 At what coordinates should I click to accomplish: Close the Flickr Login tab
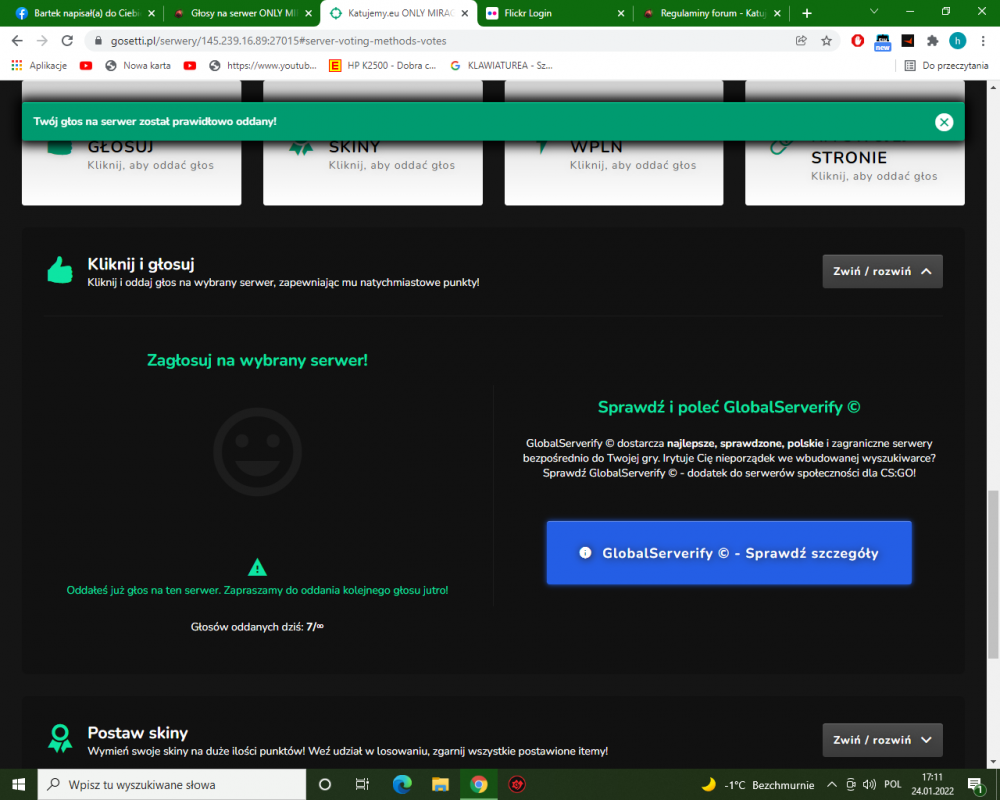(x=621, y=13)
